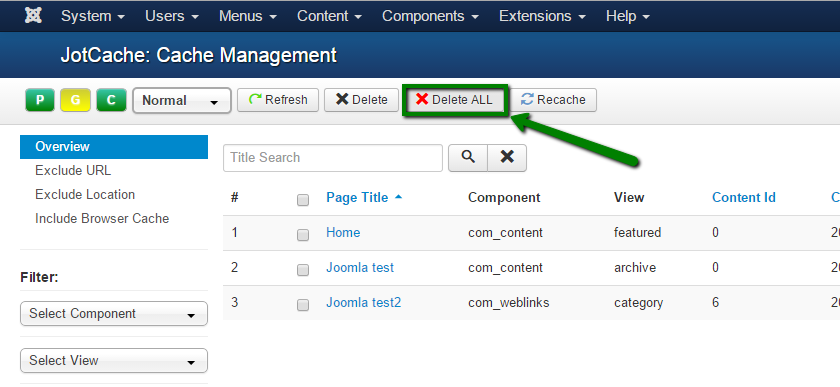The image size is (840, 387).
Task: Open the Select Component filter dropdown
Action: coord(114,314)
